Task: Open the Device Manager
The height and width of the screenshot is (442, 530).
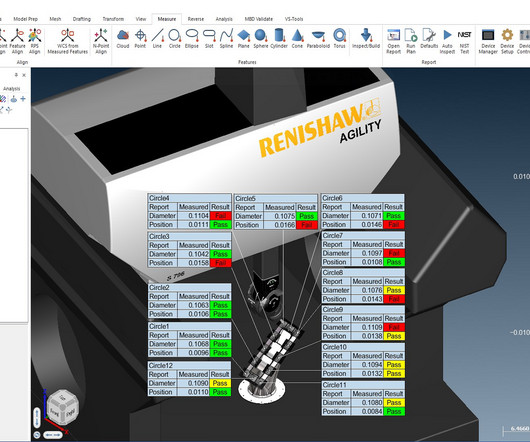Action: pyautogui.click(x=488, y=41)
